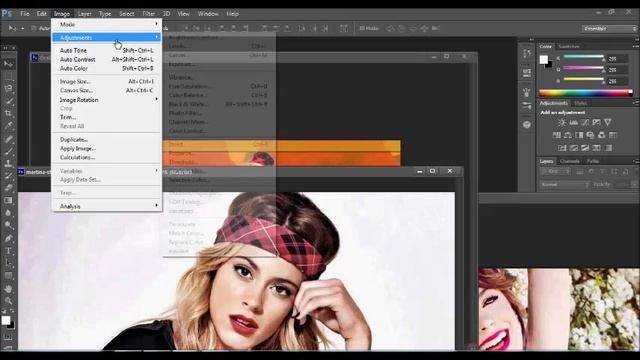
Task: Select the Eyedropper tool
Action: [8, 126]
